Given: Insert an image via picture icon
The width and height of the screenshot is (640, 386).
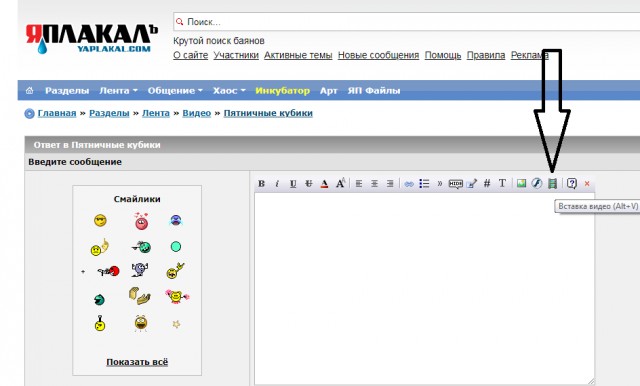Looking at the screenshot, I should [521, 183].
